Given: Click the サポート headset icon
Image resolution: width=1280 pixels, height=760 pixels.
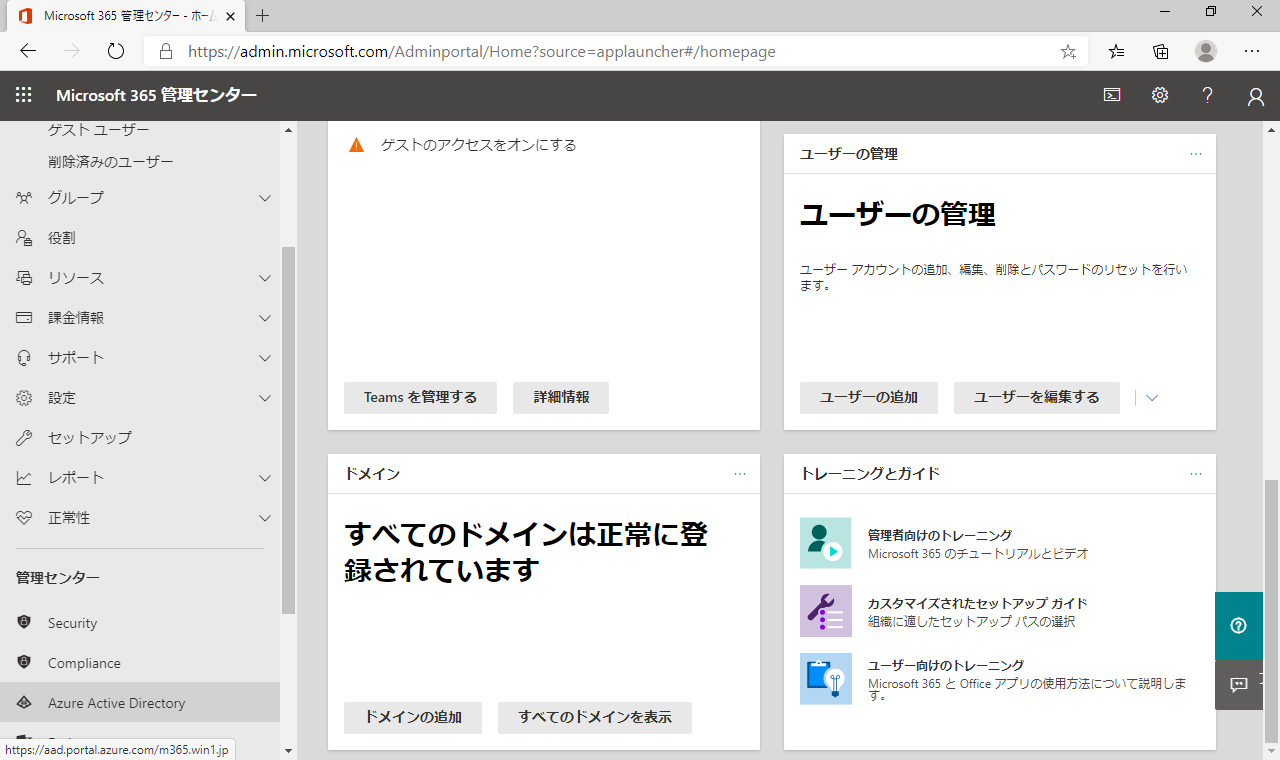Looking at the screenshot, I should [x=25, y=358].
